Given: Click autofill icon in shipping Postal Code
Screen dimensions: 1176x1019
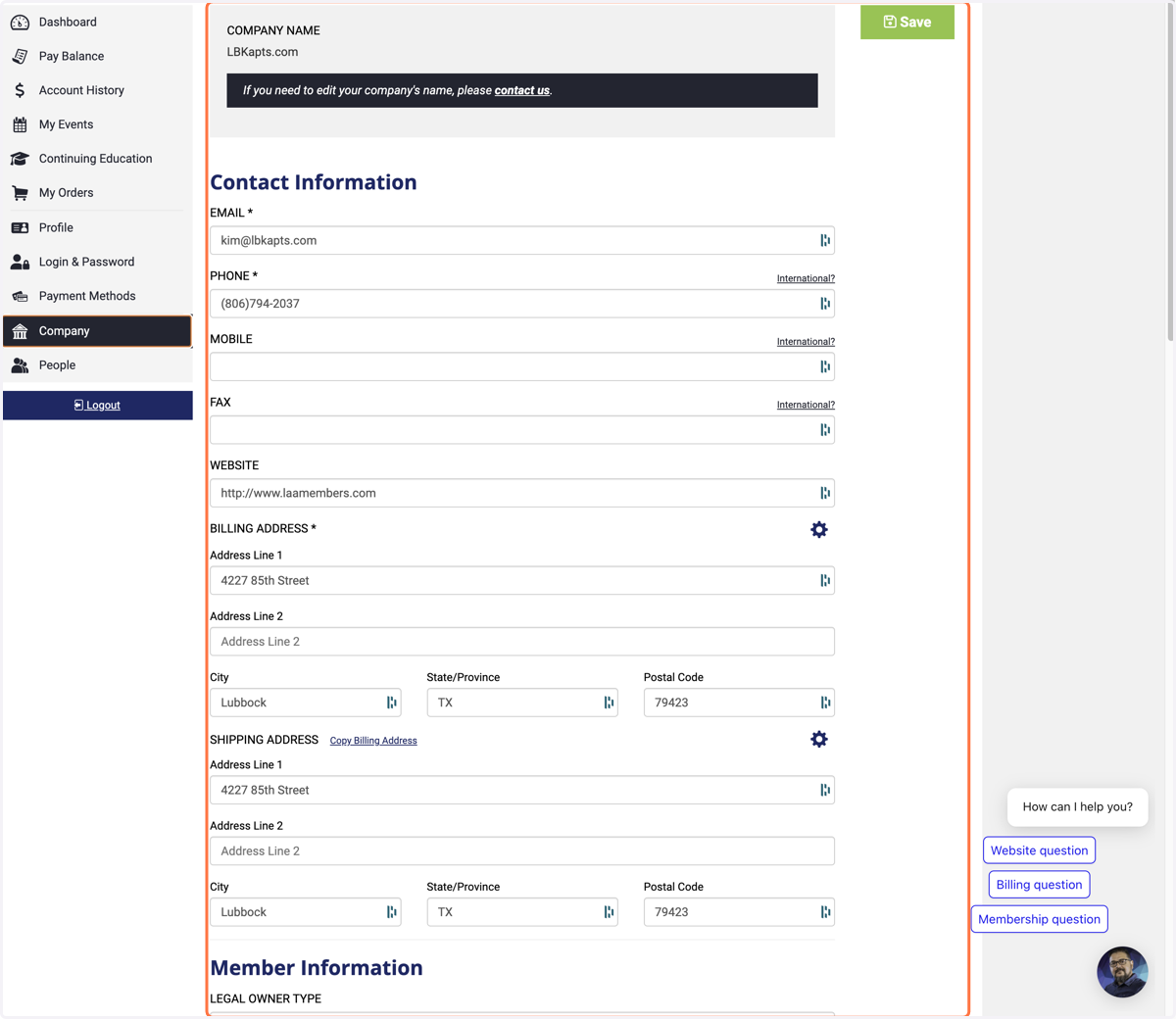Looking at the screenshot, I should point(825,912).
